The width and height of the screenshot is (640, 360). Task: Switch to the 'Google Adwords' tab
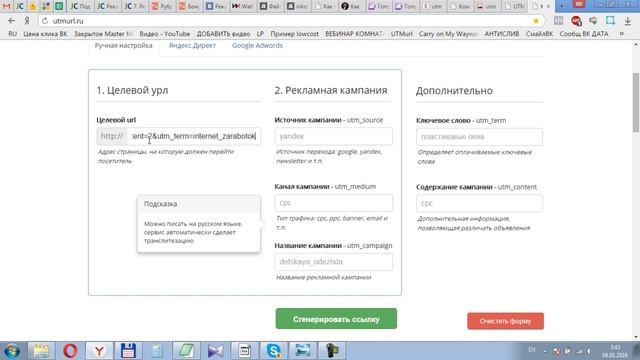pos(257,45)
